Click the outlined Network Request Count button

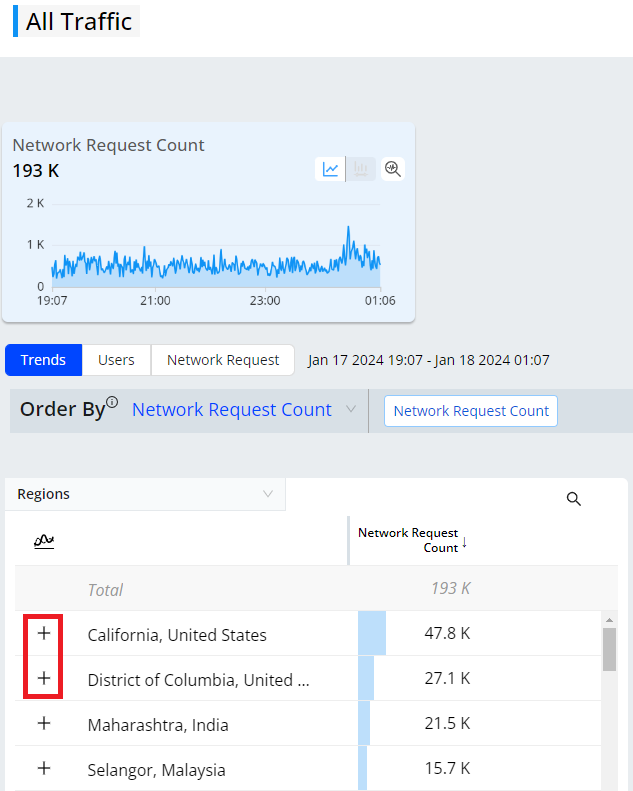click(x=471, y=411)
